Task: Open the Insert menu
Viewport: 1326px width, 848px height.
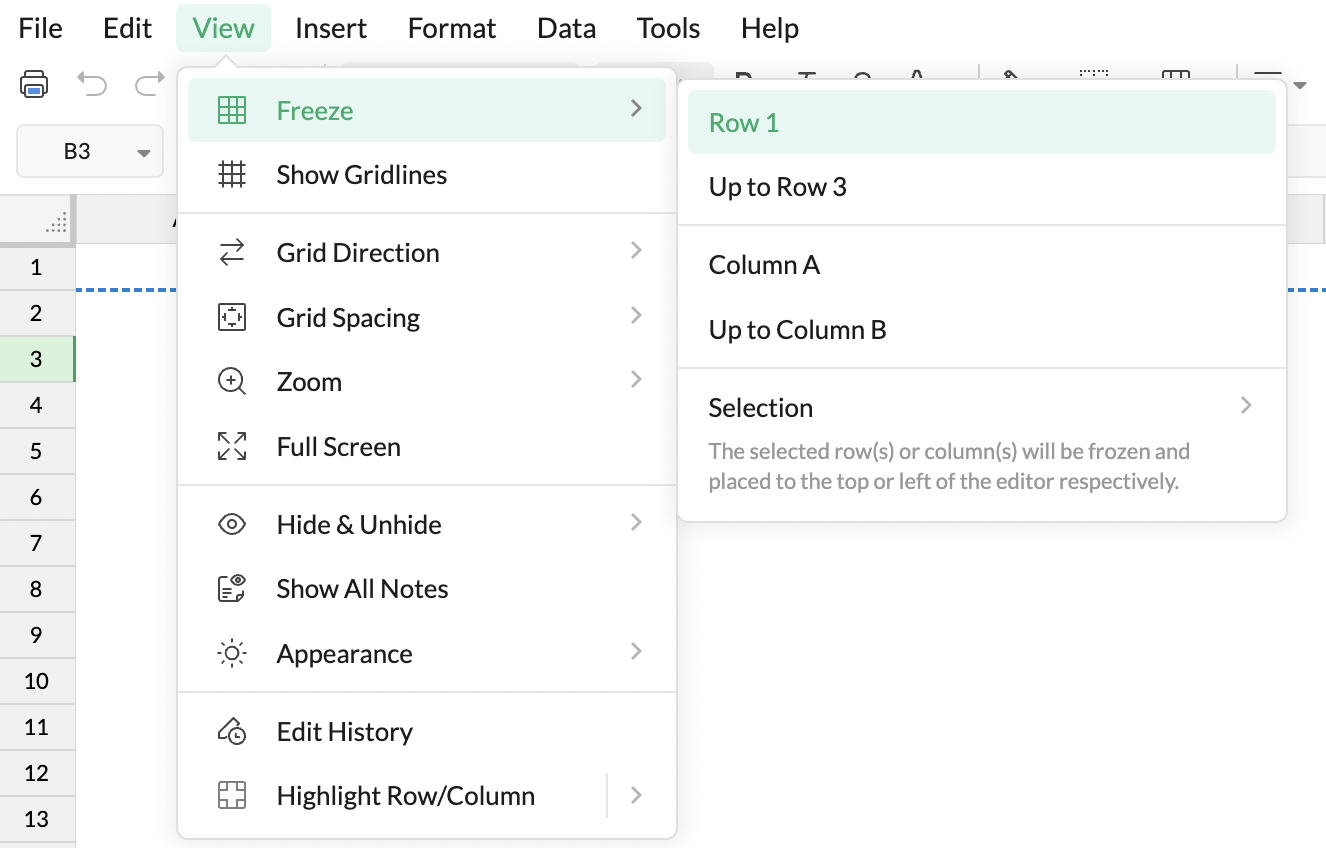Action: click(331, 28)
